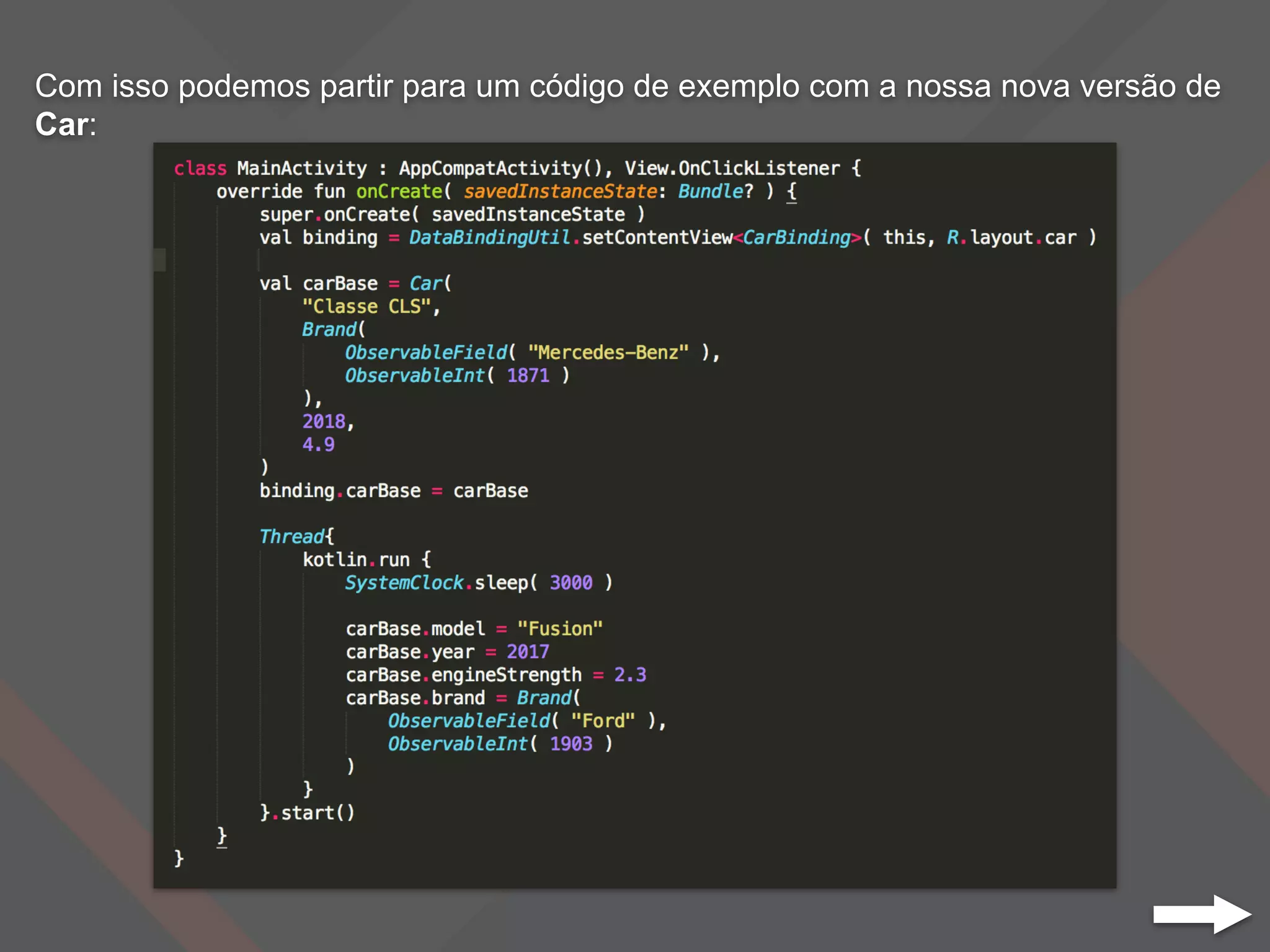Viewport: 1270px width, 952px height.
Task: Click "View.OnClickListener" in the class line
Action: tap(732, 168)
